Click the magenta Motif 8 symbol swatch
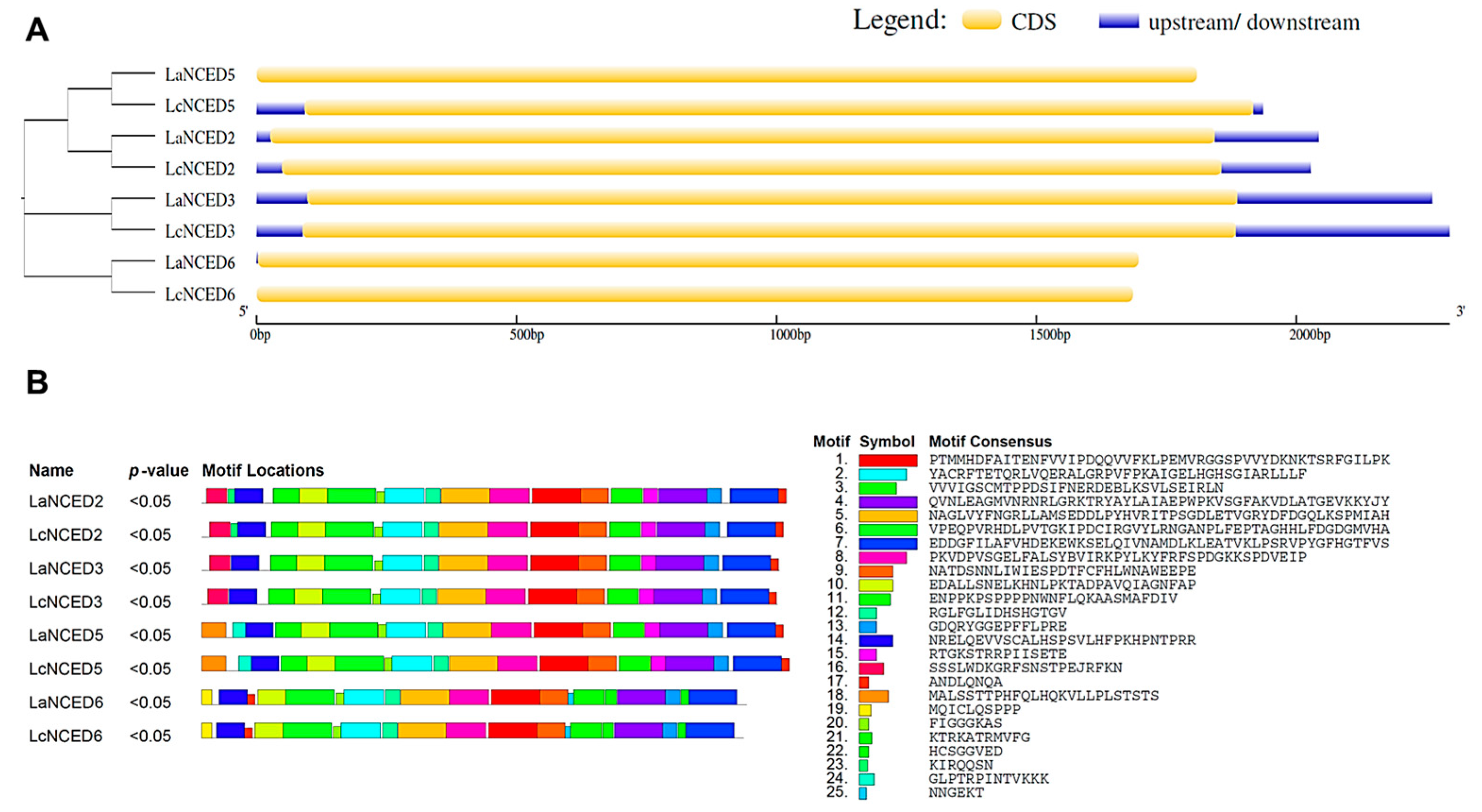The width and height of the screenshot is (1482, 812). pyautogui.click(x=882, y=557)
